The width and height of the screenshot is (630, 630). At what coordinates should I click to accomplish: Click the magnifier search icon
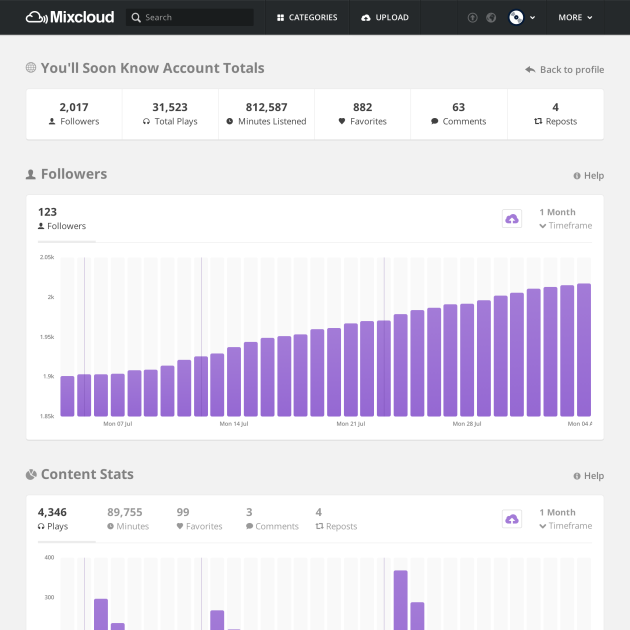pos(136,18)
